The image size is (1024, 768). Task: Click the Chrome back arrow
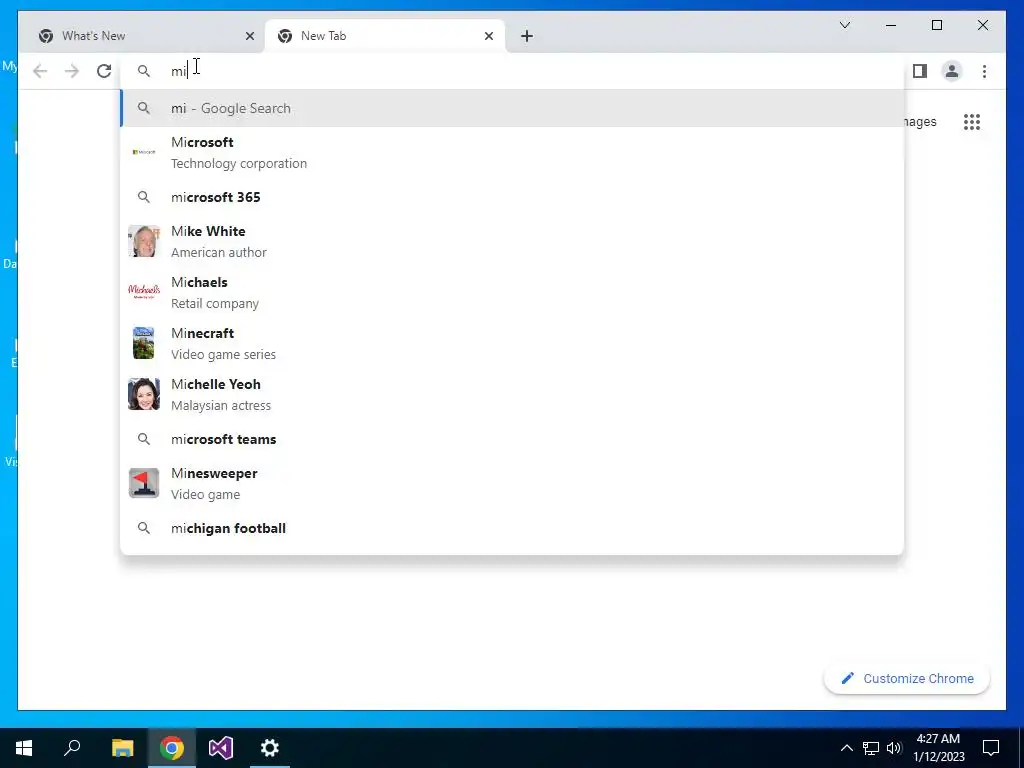40,71
